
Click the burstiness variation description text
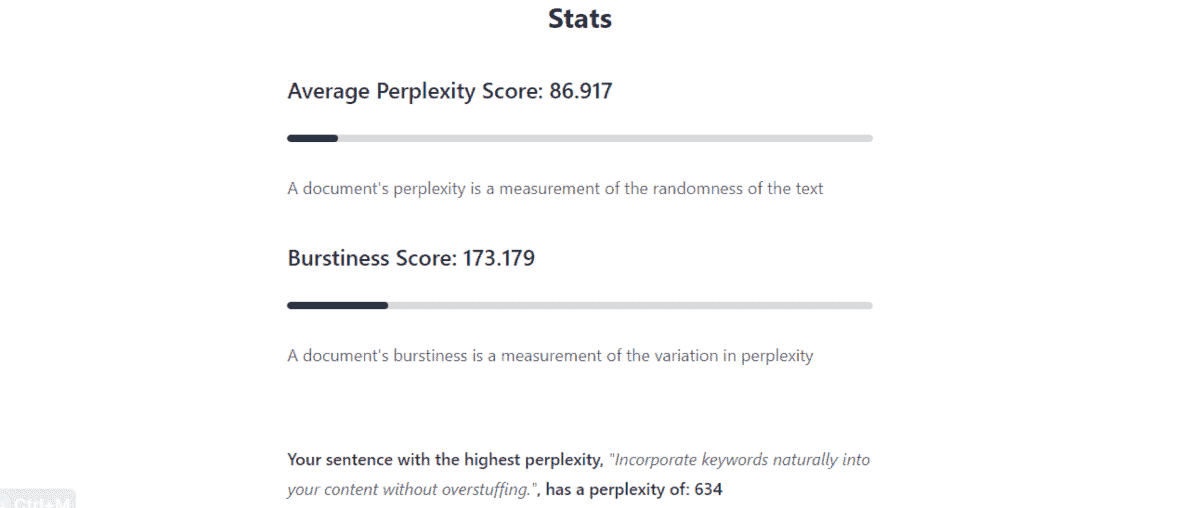pos(550,355)
